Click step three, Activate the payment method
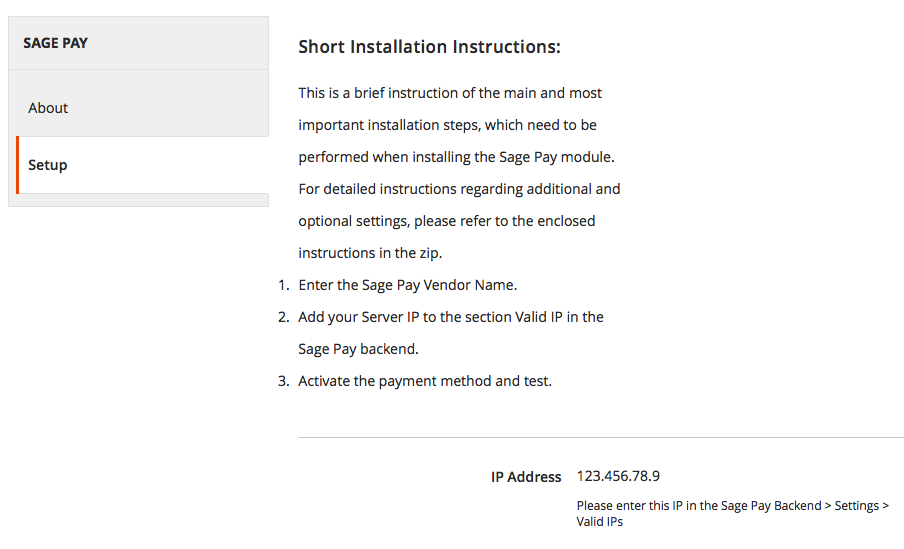The image size is (904, 549). click(x=425, y=381)
